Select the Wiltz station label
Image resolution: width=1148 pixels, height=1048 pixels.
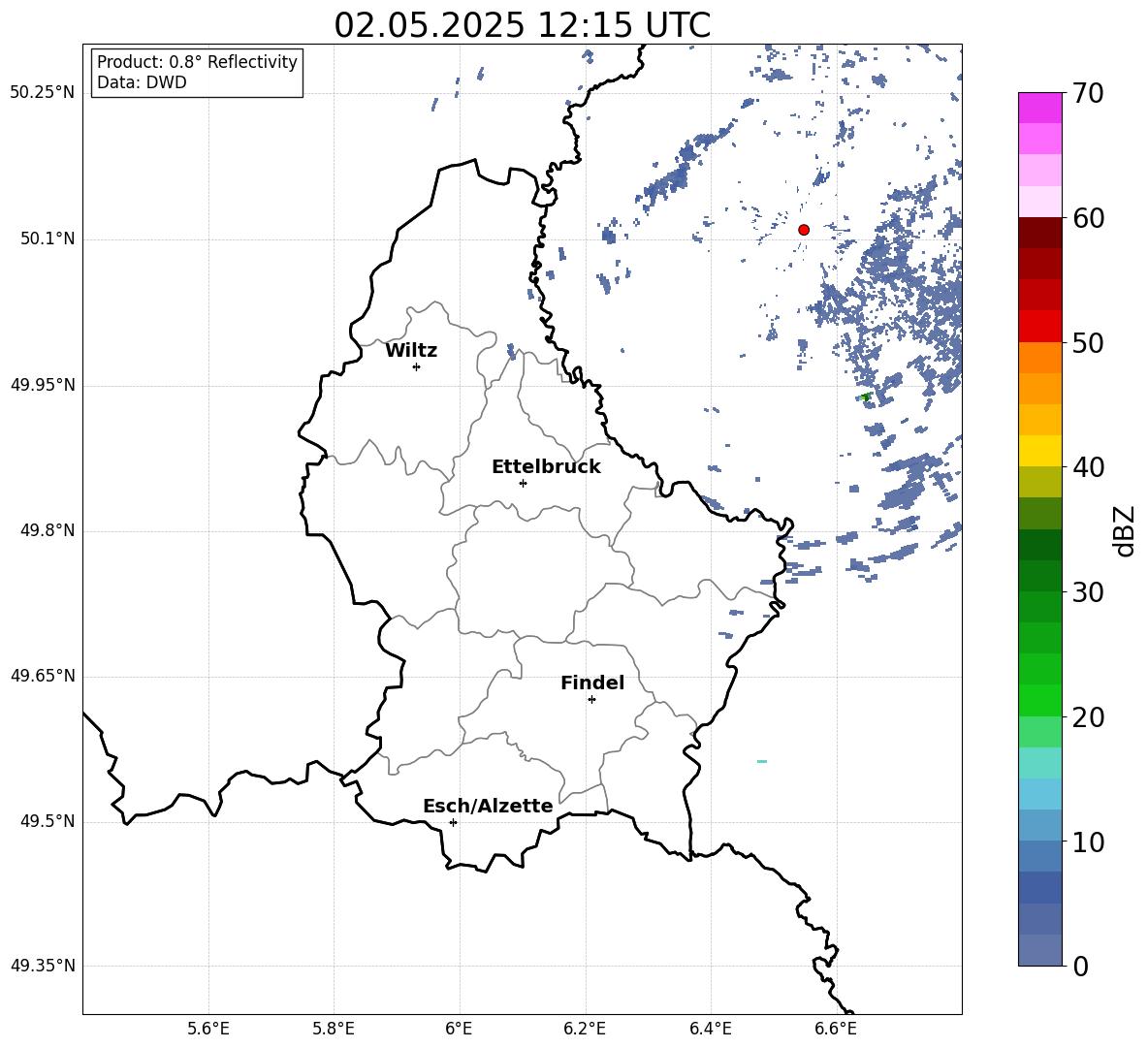click(411, 351)
